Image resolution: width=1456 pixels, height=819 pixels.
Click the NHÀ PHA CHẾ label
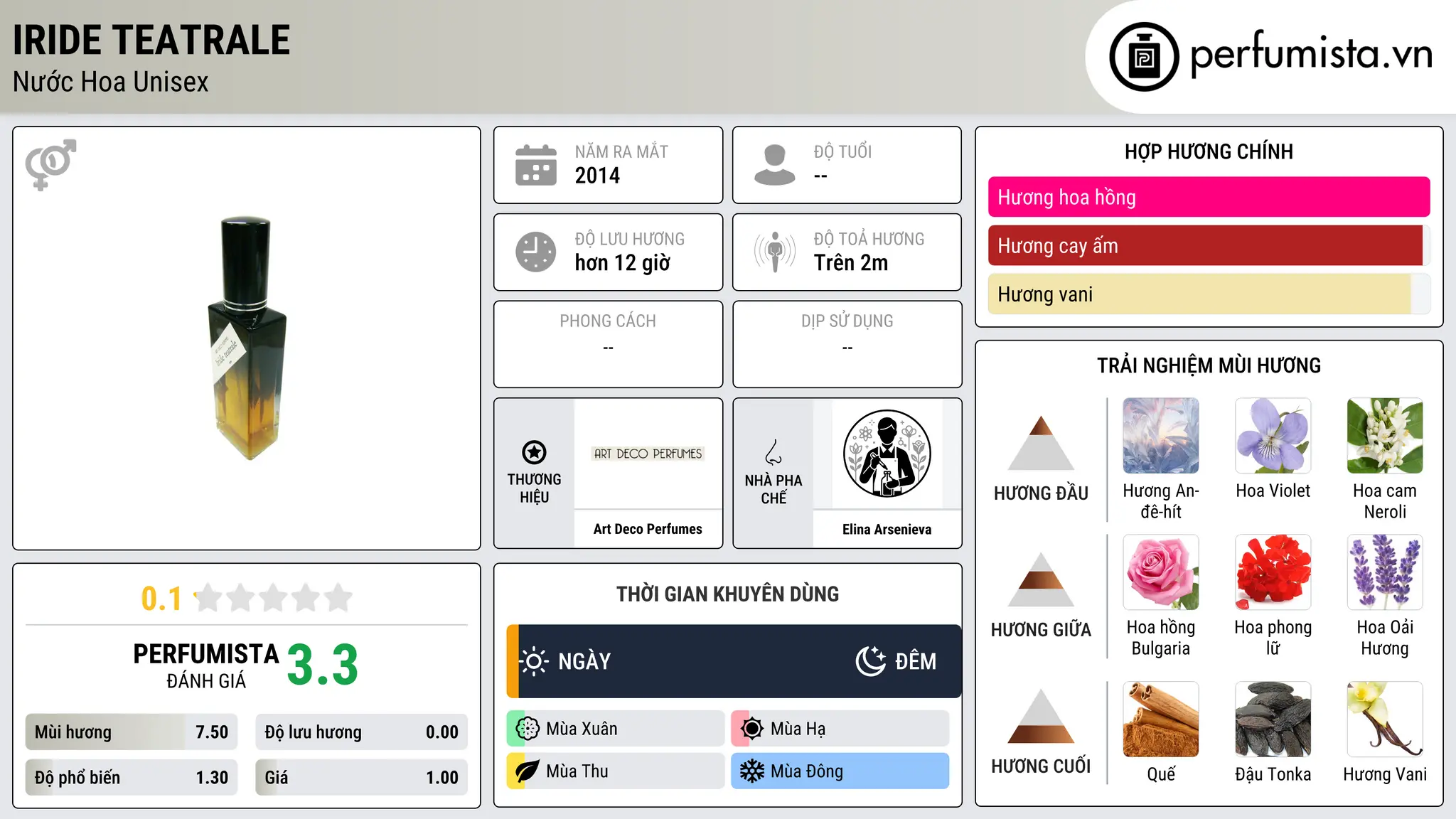point(773,489)
